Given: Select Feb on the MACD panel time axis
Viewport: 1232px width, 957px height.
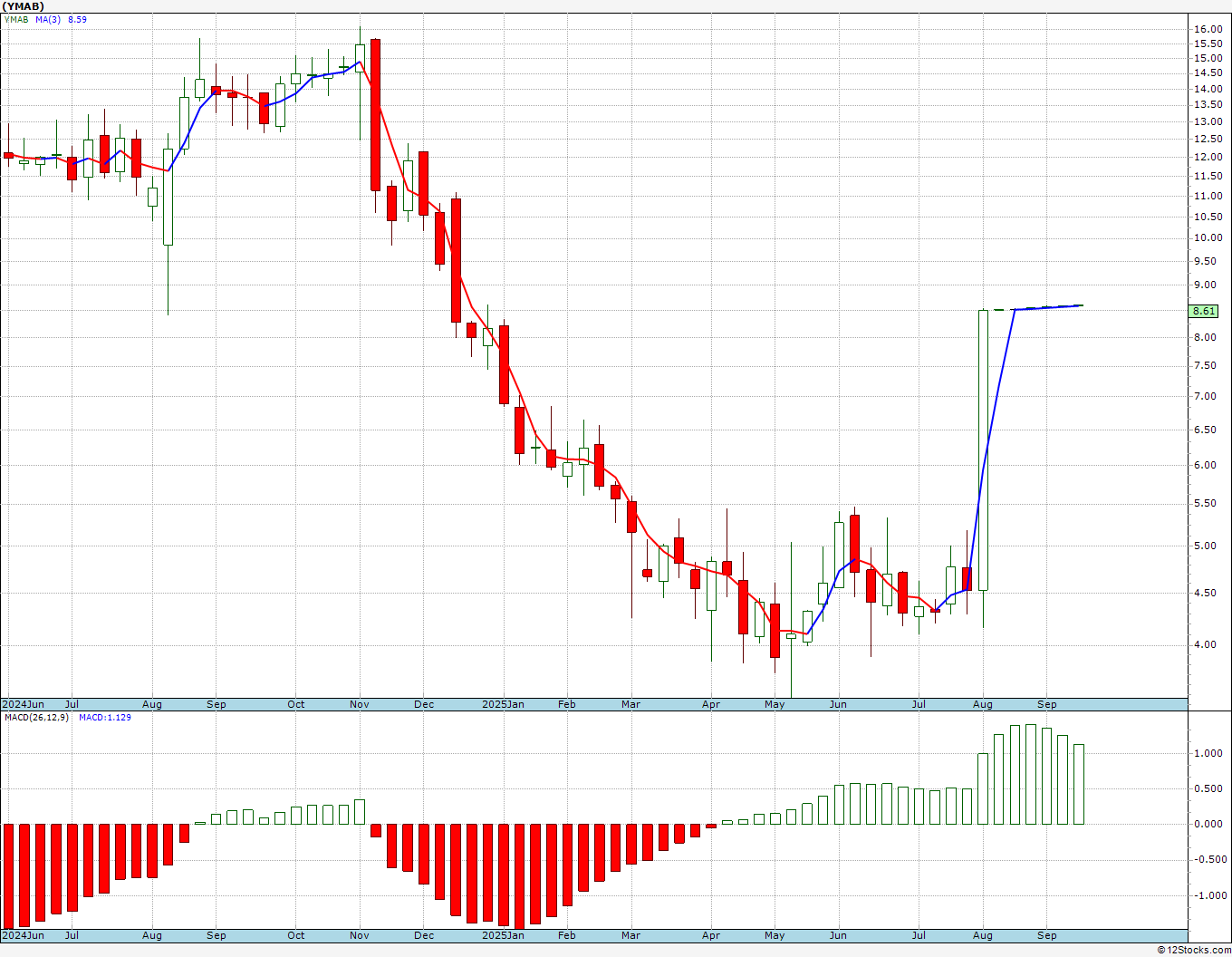Looking at the screenshot, I should tap(567, 935).
